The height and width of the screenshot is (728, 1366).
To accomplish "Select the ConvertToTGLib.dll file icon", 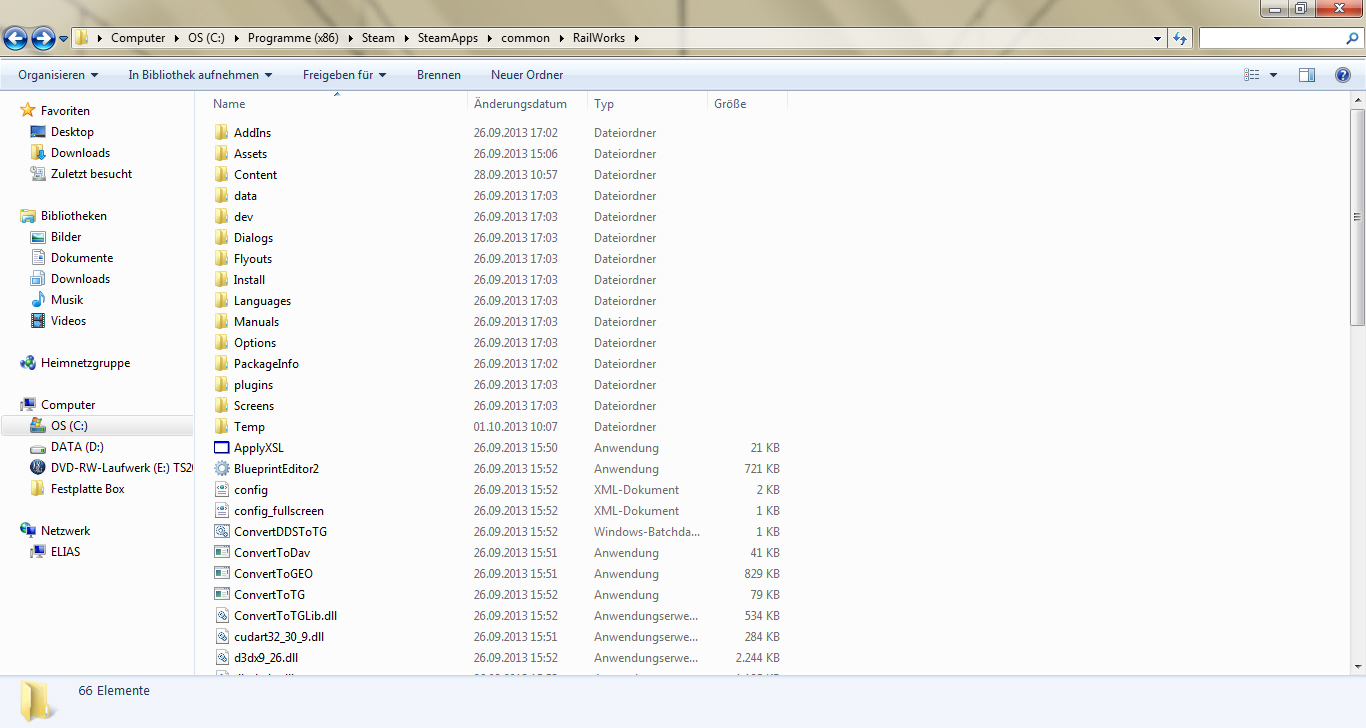I will tap(222, 616).
